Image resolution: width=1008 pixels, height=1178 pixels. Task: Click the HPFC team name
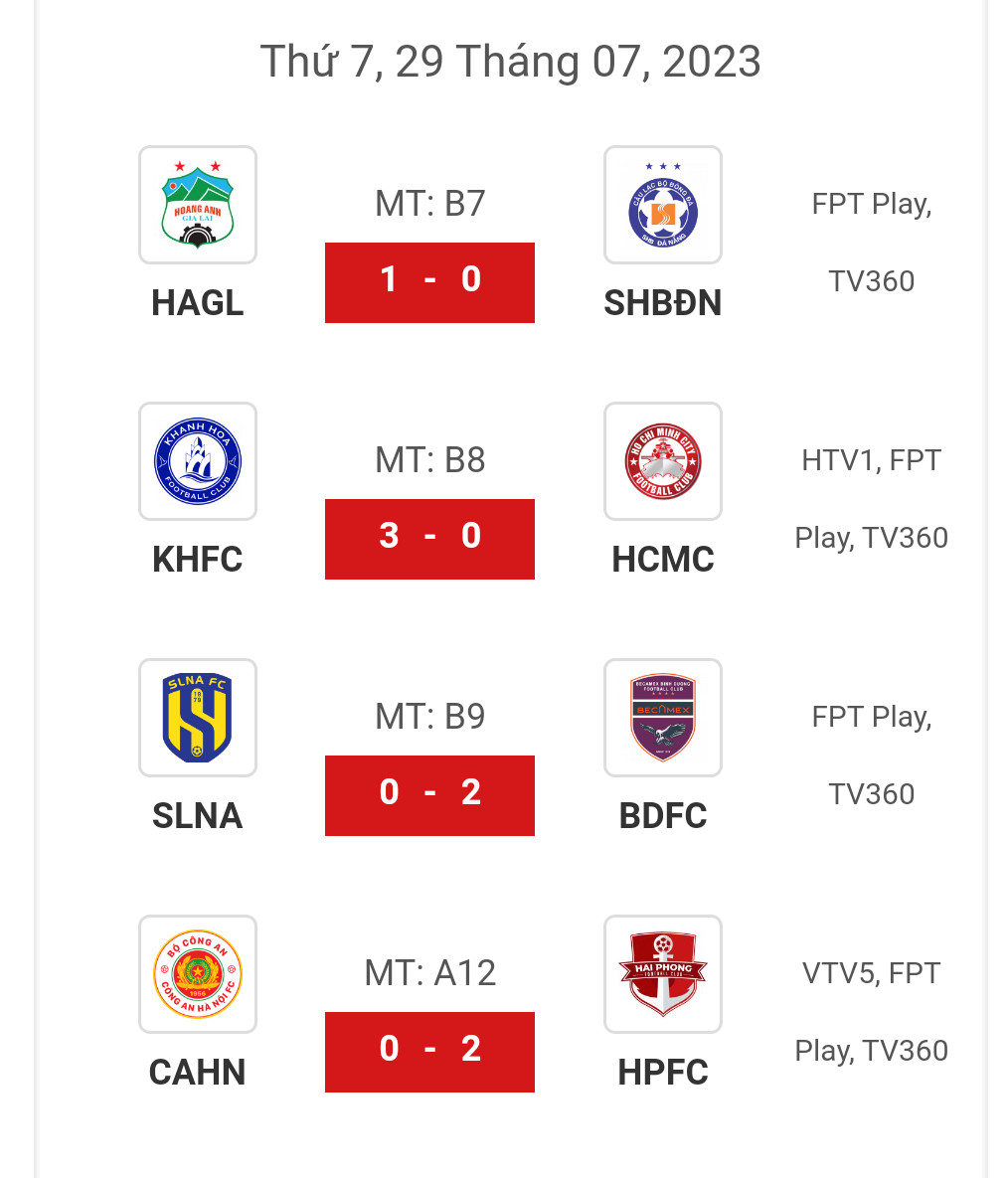pyautogui.click(x=662, y=1072)
